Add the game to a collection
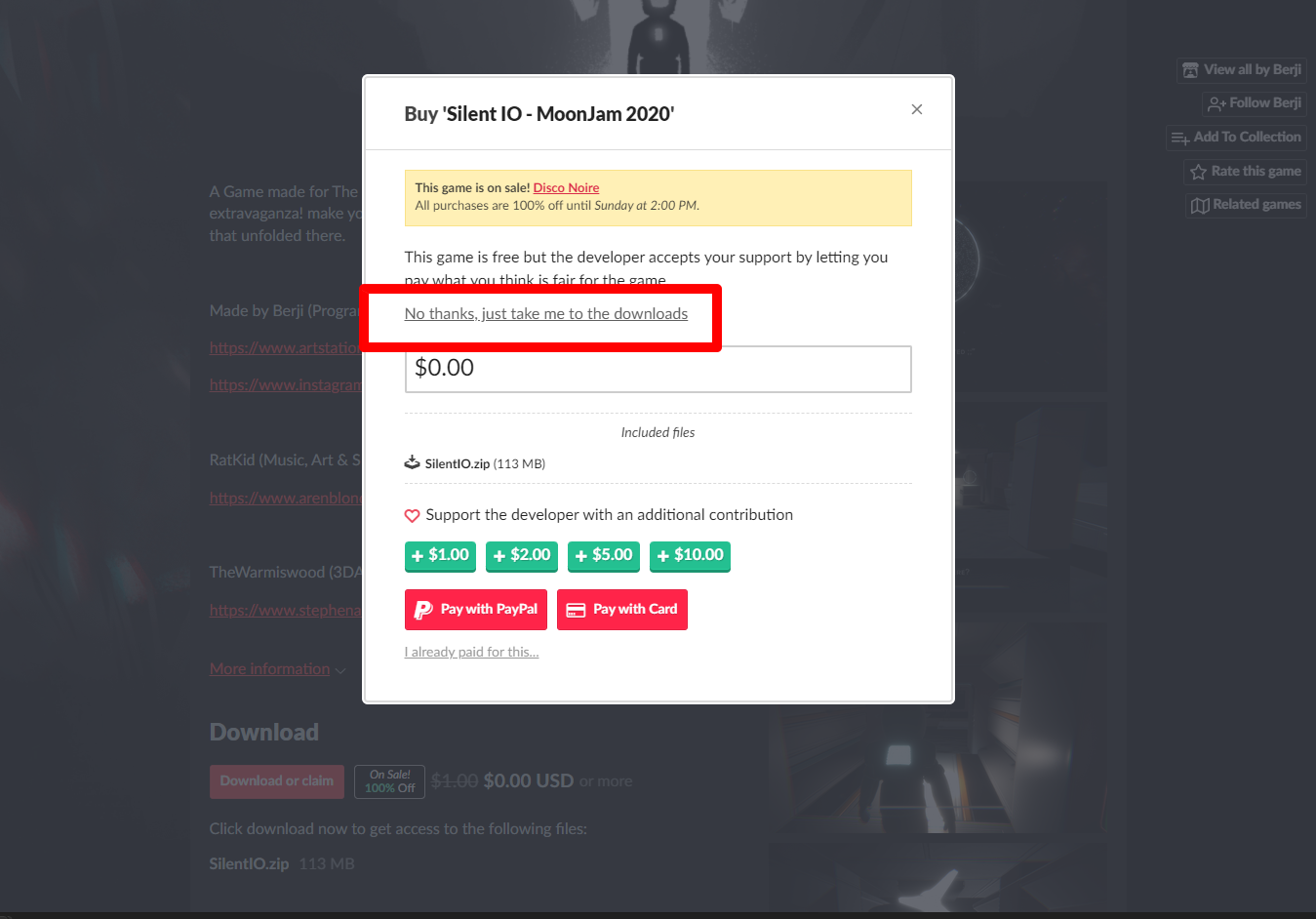This screenshot has height=919, width=1316. tap(1236, 138)
